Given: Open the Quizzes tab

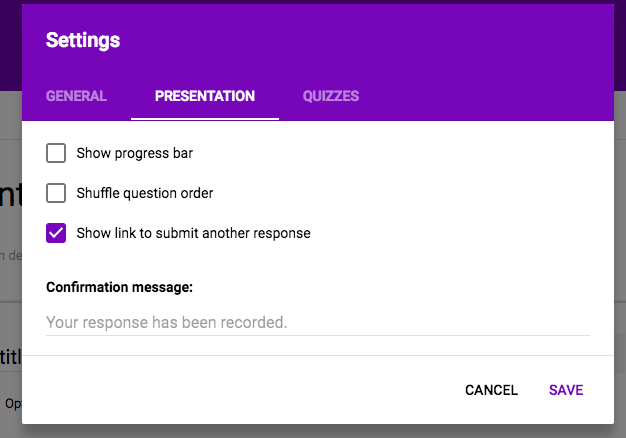Looking at the screenshot, I should coord(331,96).
